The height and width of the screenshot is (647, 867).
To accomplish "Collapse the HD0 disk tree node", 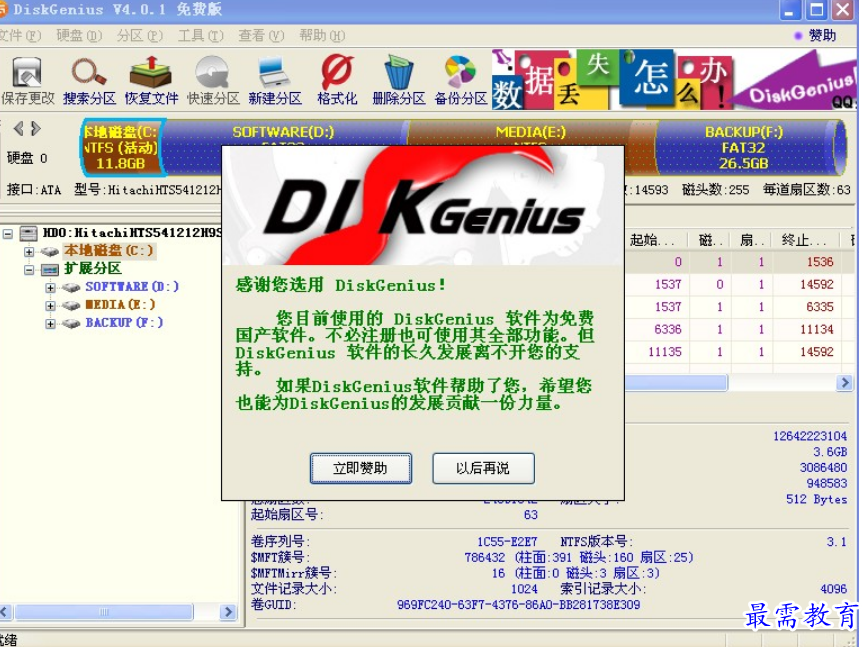I will tap(8, 234).
